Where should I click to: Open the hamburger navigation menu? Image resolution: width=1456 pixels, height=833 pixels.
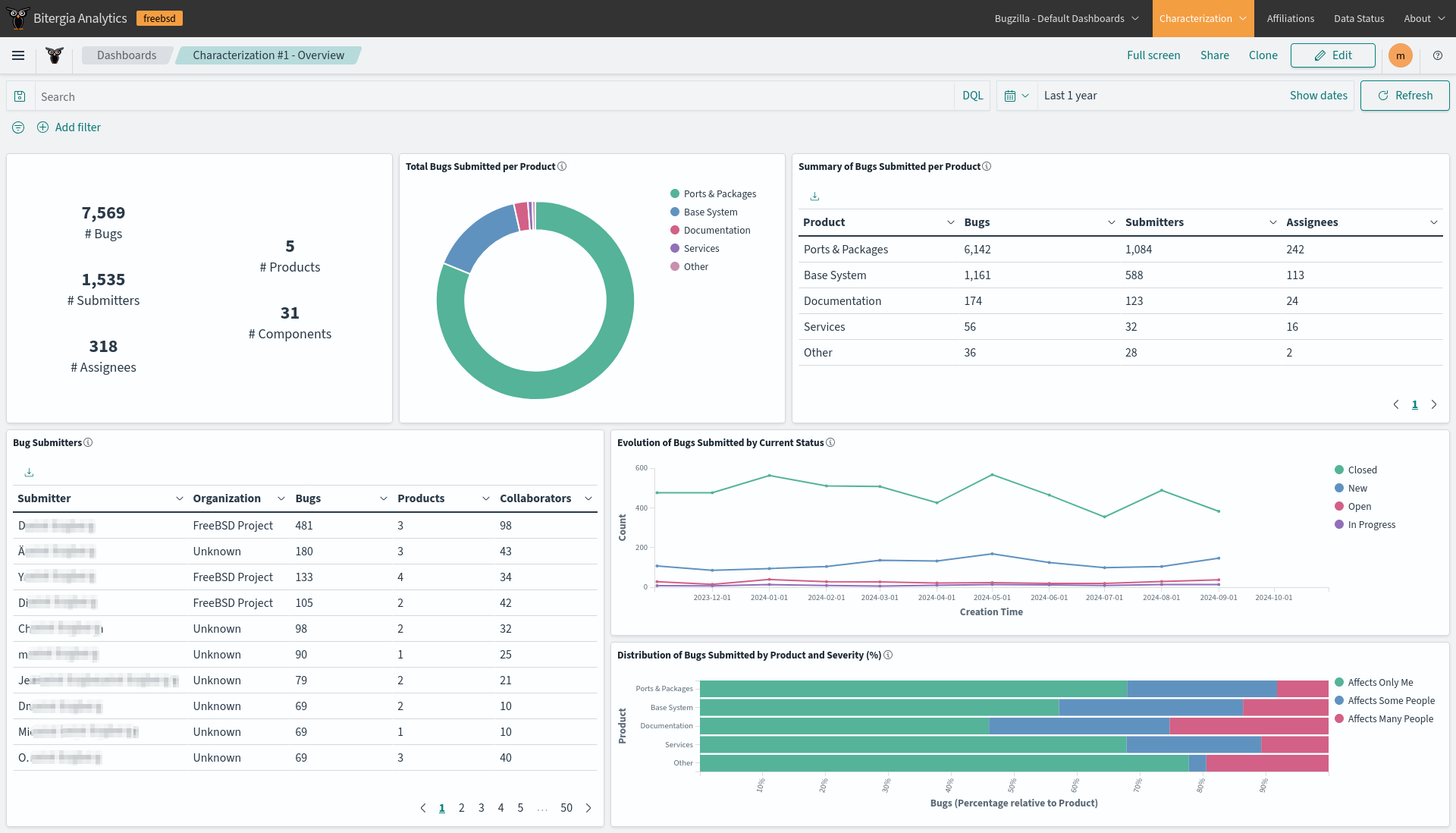[x=18, y=55]
